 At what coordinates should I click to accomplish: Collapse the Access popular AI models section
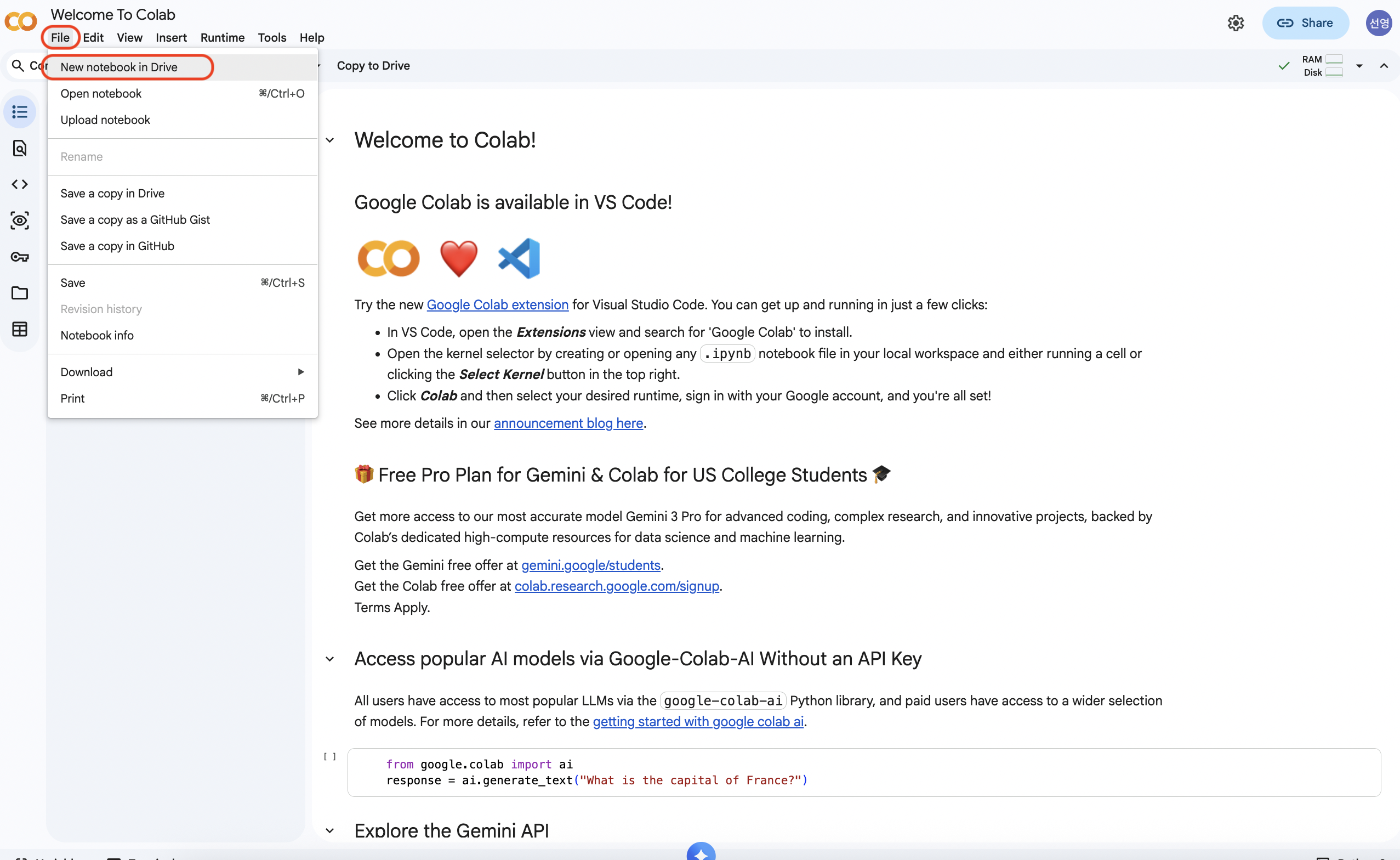(x=329, y=659)
